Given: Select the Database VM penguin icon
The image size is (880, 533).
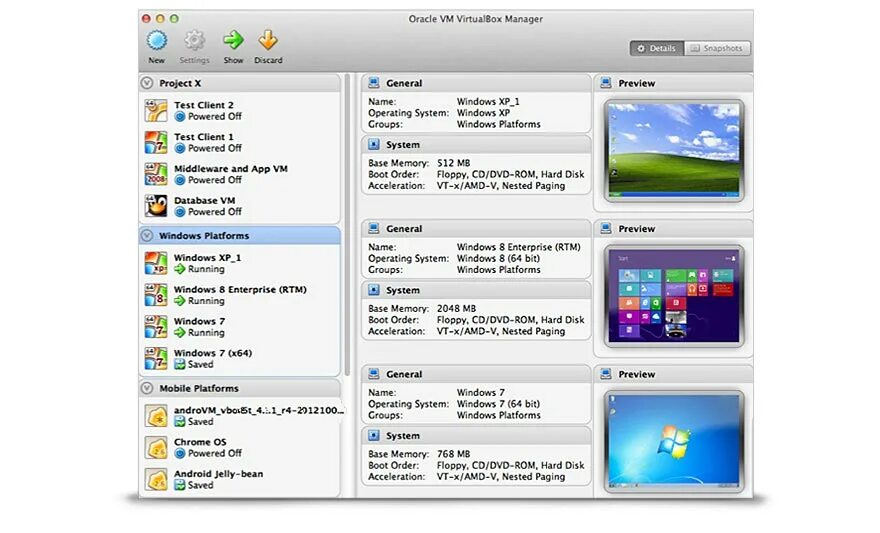Looking at the screenshot, I should point(156,206).
